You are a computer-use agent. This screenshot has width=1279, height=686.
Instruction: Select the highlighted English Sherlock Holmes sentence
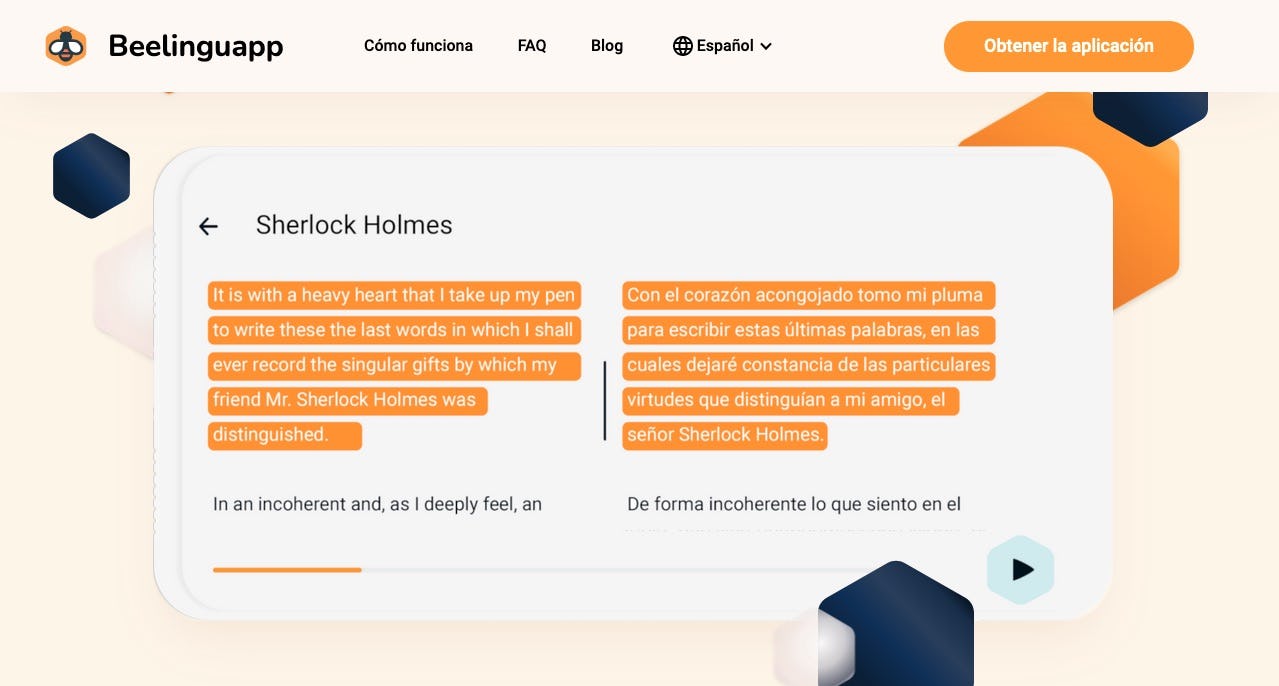point(394,365)
